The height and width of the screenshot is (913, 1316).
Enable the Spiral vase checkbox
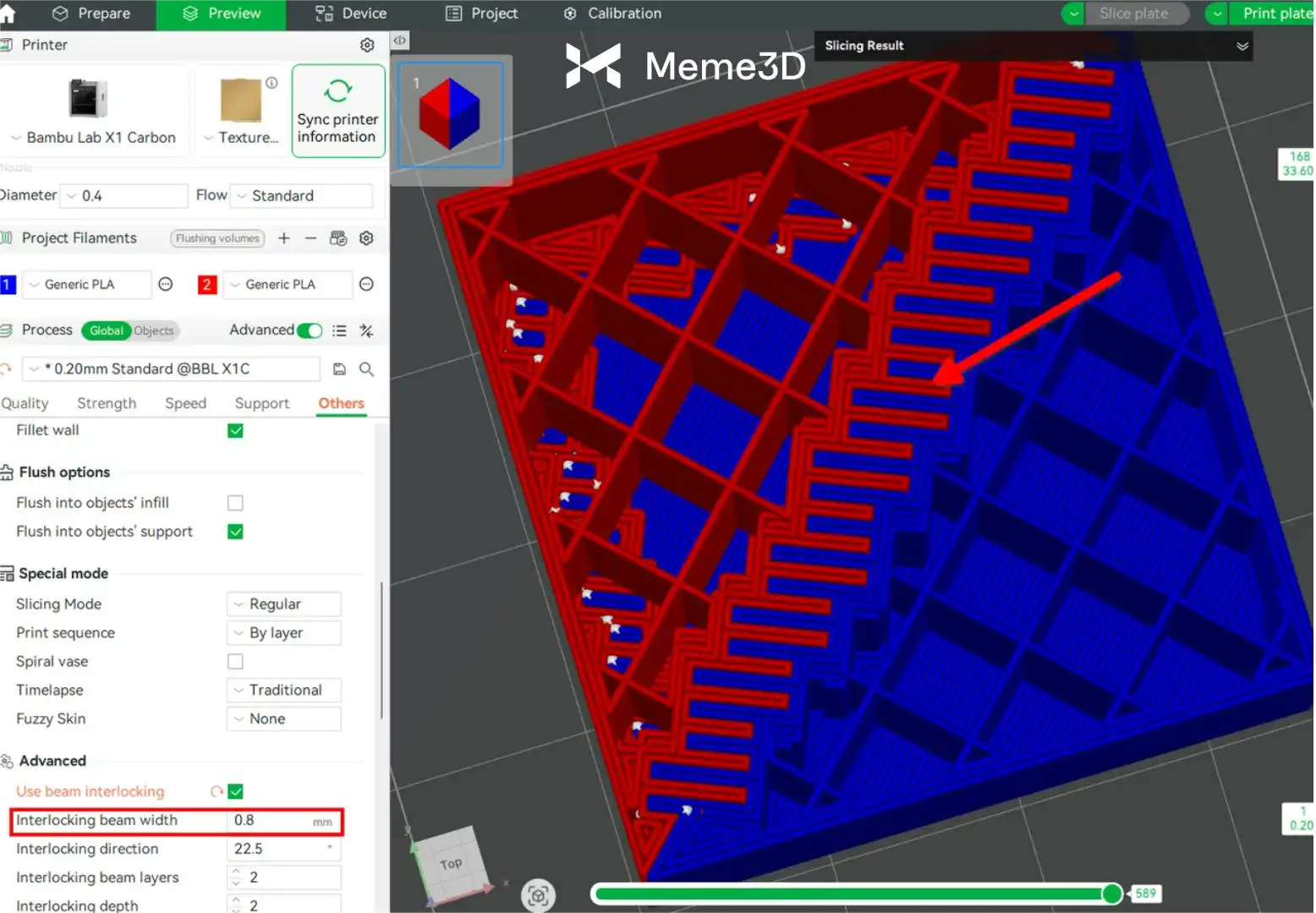[235, 662]
